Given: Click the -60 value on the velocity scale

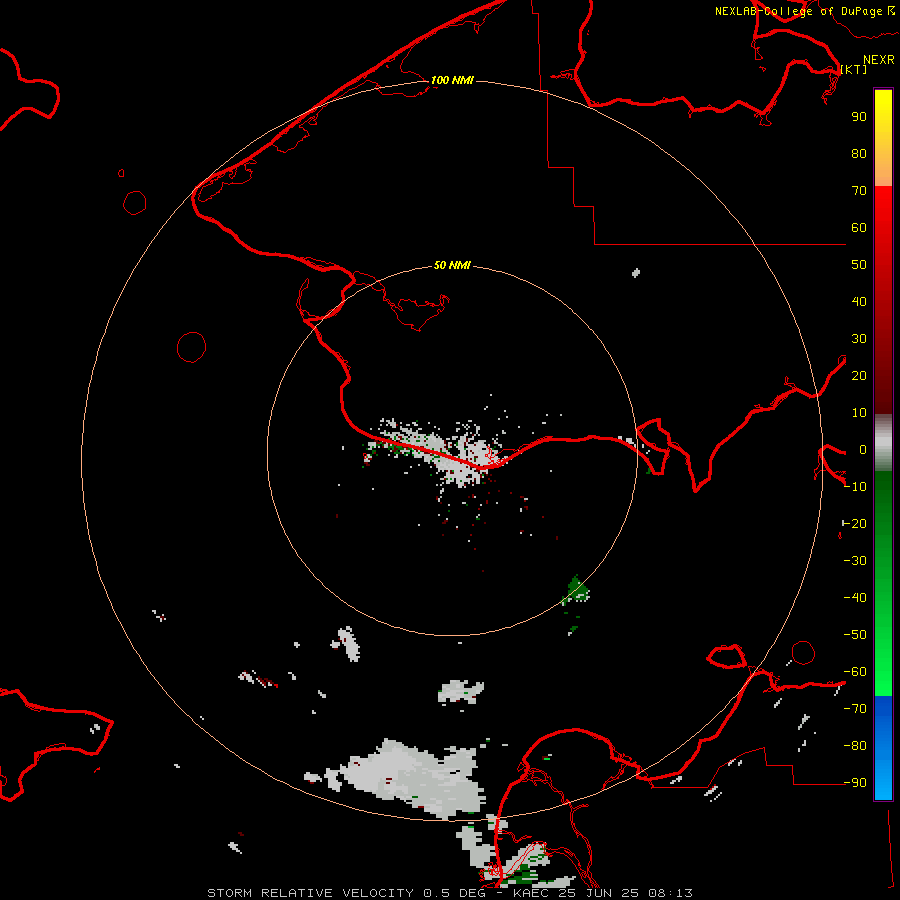Looking at the screenshot, I should [855, 672].
